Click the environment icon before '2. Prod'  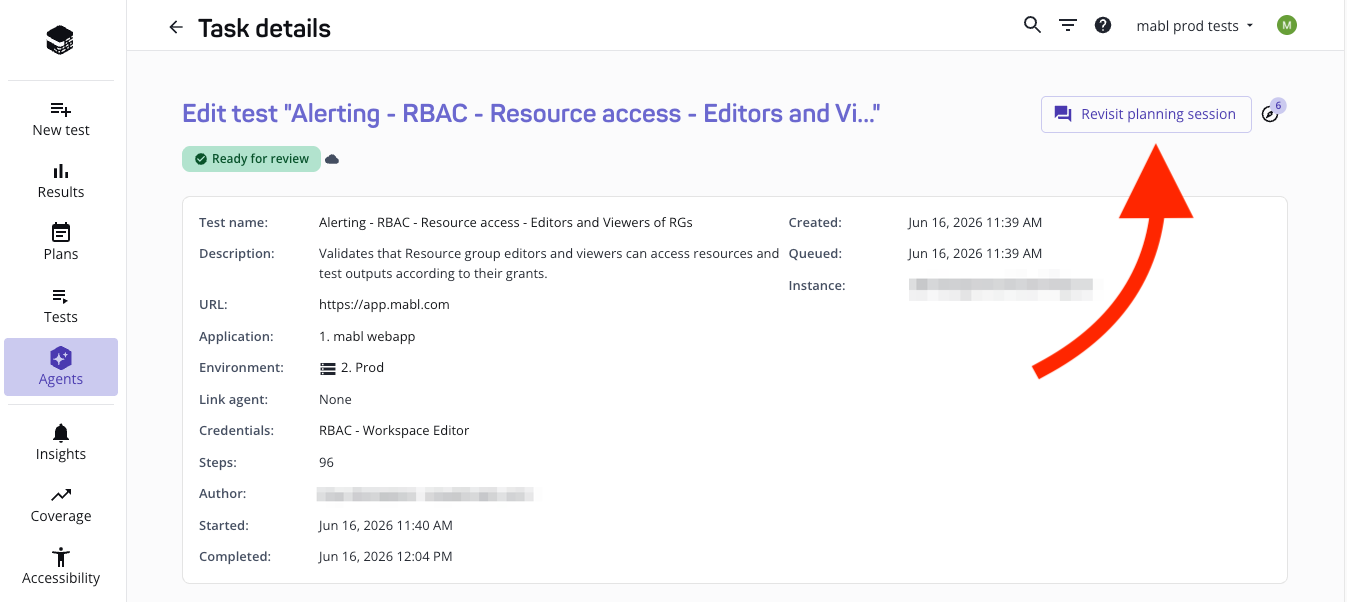pyautogui.click(x=327, y=368)
